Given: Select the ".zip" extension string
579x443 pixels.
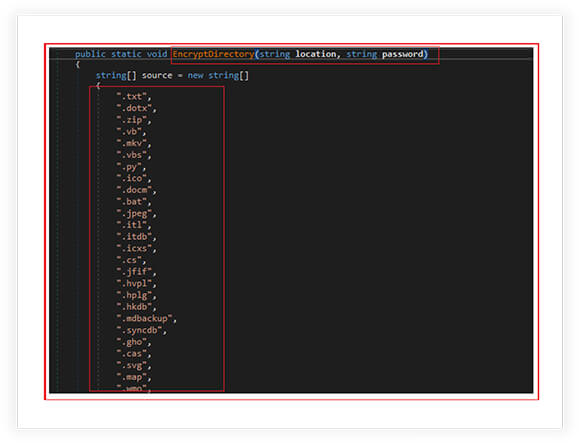Looking at the screenshot, I should pos(132,120).
